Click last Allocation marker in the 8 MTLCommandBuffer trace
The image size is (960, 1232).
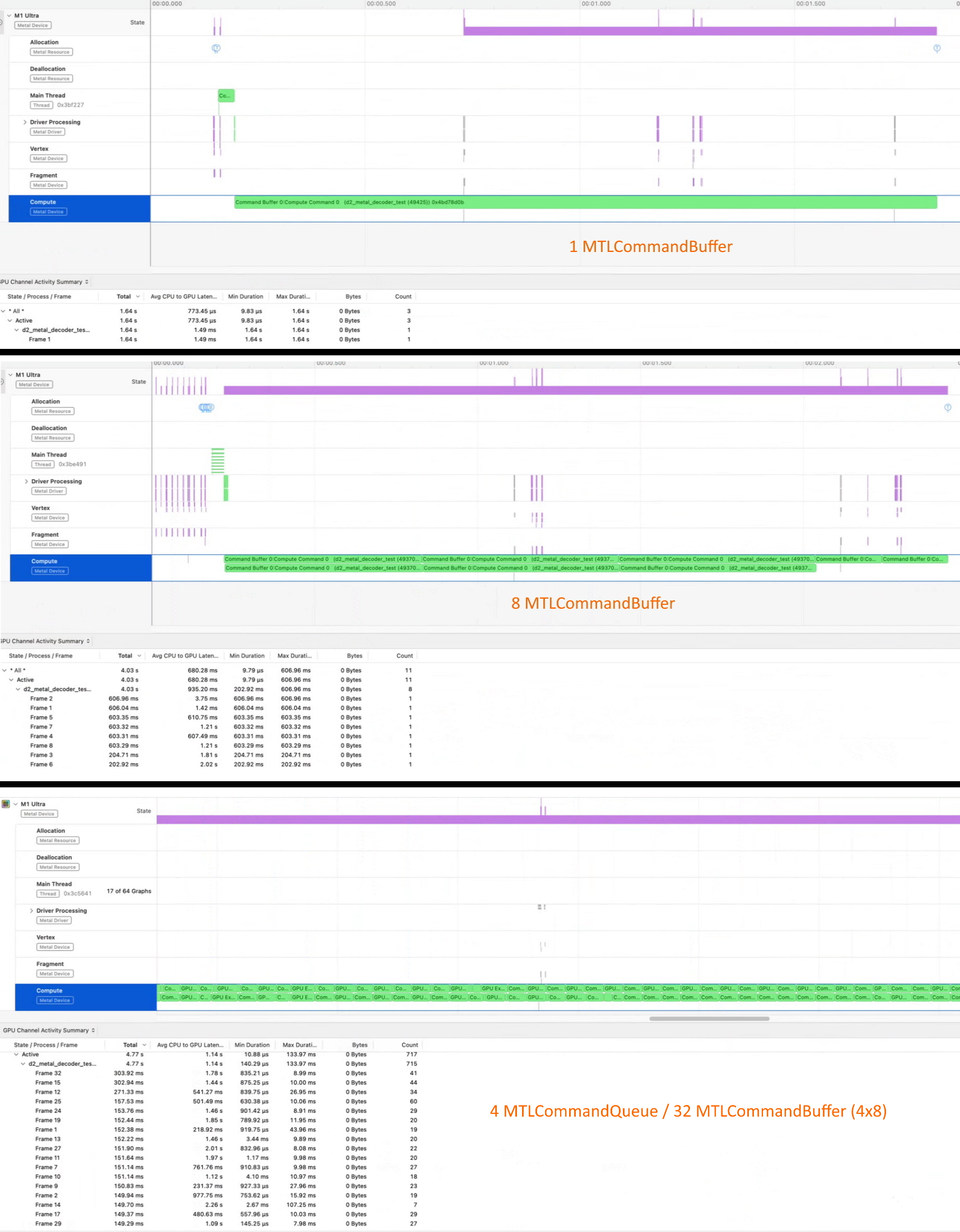pyautogui.click(x=948, y=407)
